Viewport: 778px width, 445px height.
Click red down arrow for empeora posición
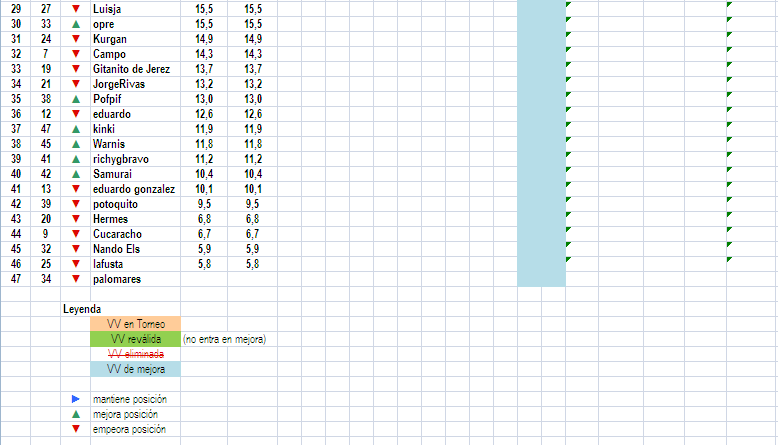(x=76, y=429)
